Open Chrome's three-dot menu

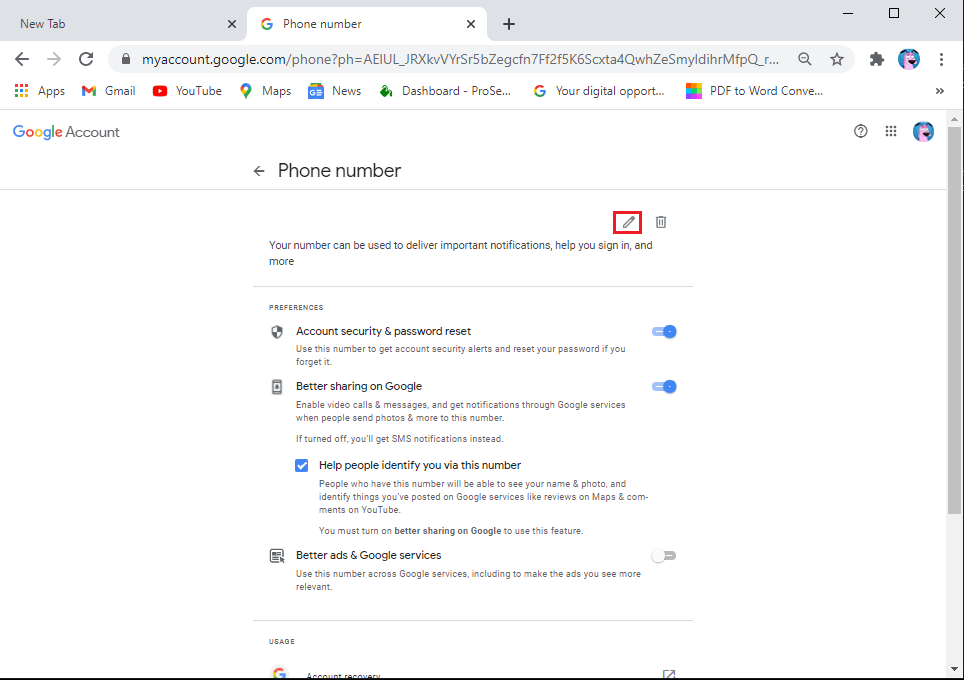[x=941, y=59]
